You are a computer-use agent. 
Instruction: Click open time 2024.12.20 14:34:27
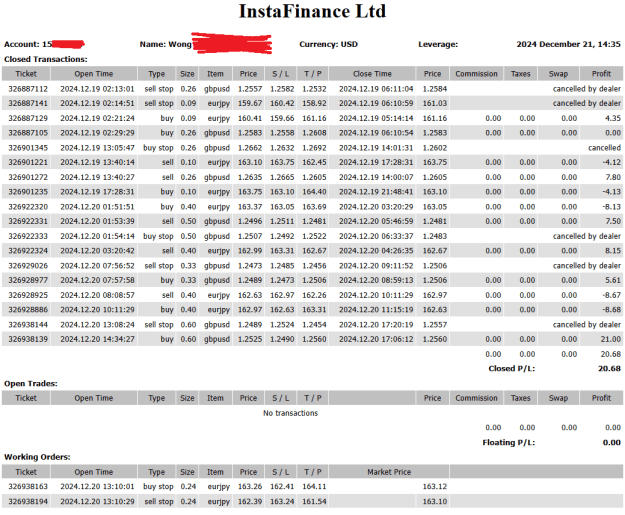click(97, 339)
